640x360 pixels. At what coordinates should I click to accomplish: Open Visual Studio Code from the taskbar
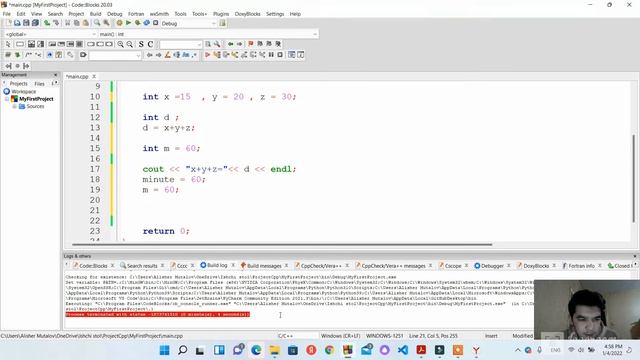click(403, 350)
